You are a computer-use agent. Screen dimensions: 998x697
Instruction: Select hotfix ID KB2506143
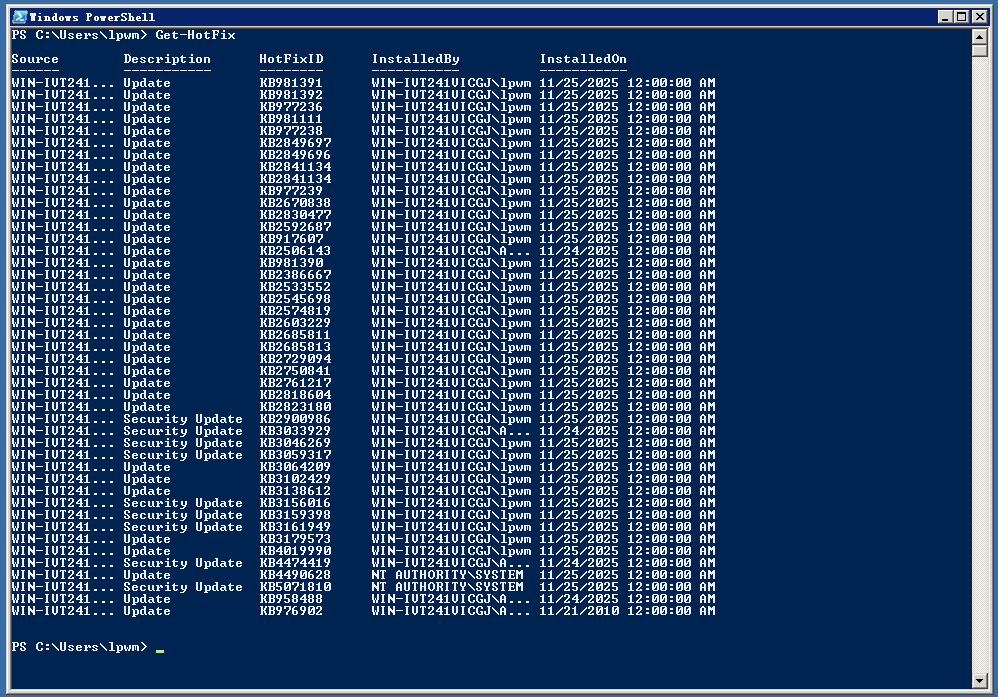[295, 251]
